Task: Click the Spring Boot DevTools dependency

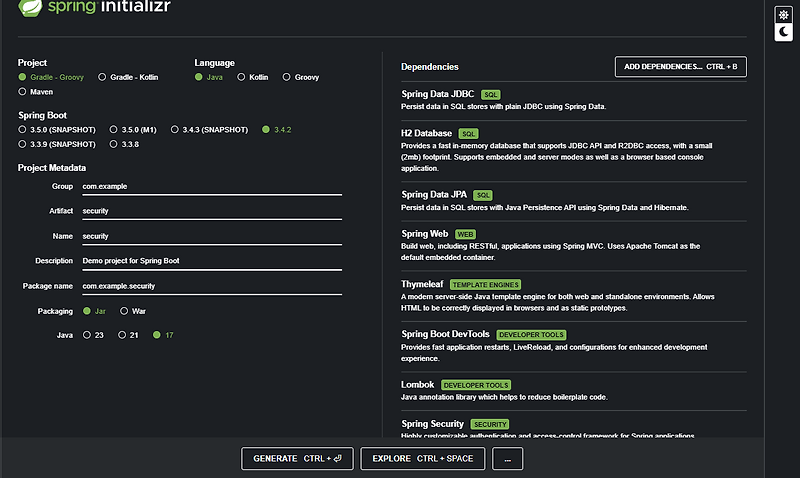Action: click(573, 346)
